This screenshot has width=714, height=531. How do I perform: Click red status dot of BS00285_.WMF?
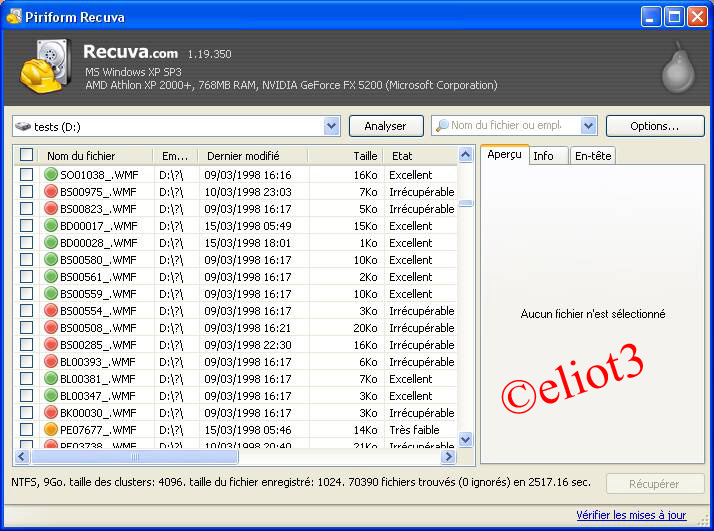tap(51, 344)
